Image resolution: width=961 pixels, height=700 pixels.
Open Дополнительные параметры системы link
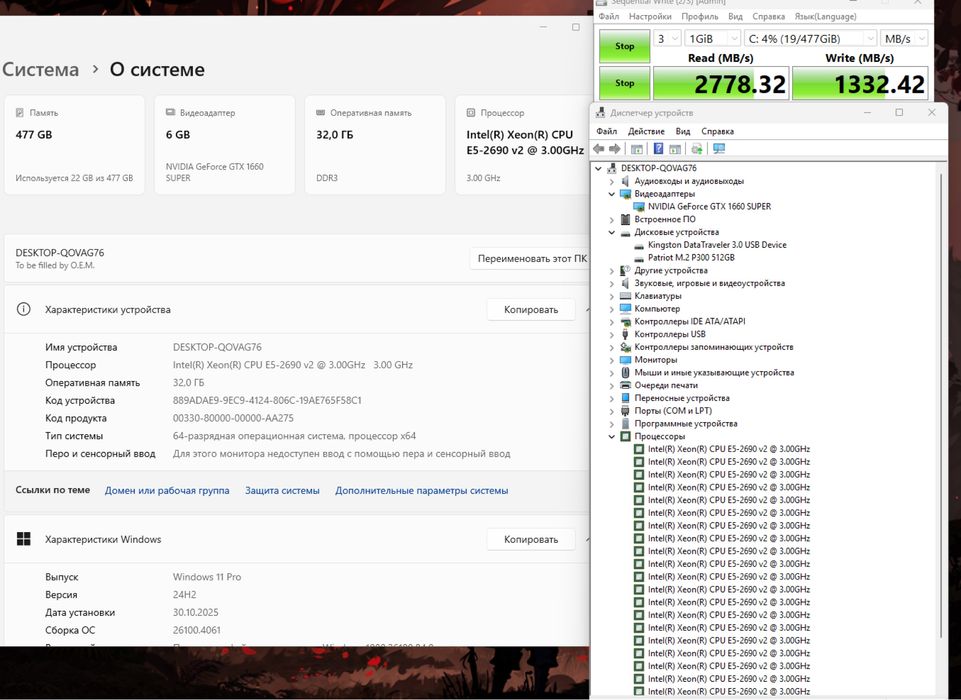click(422, 490)
